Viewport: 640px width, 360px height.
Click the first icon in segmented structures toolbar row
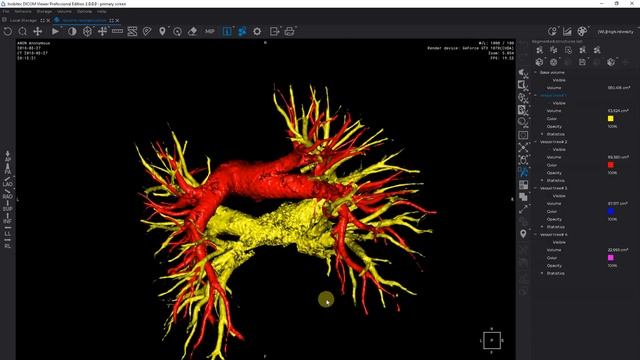540,50
